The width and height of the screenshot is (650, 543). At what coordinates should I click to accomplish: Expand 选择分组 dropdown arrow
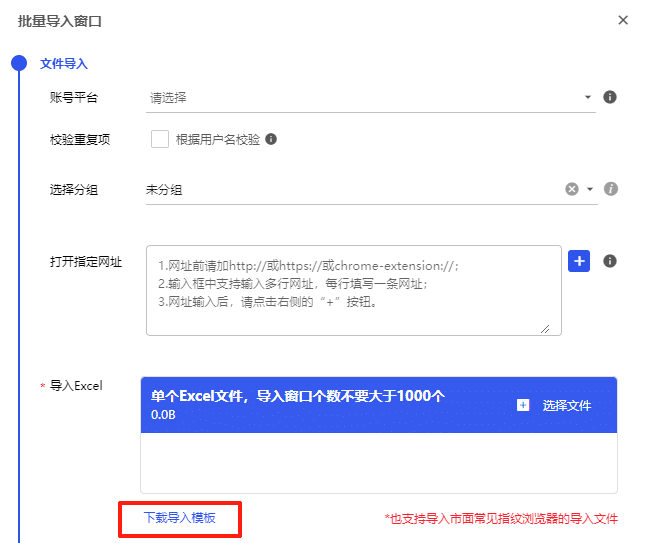tap(589, 189)
